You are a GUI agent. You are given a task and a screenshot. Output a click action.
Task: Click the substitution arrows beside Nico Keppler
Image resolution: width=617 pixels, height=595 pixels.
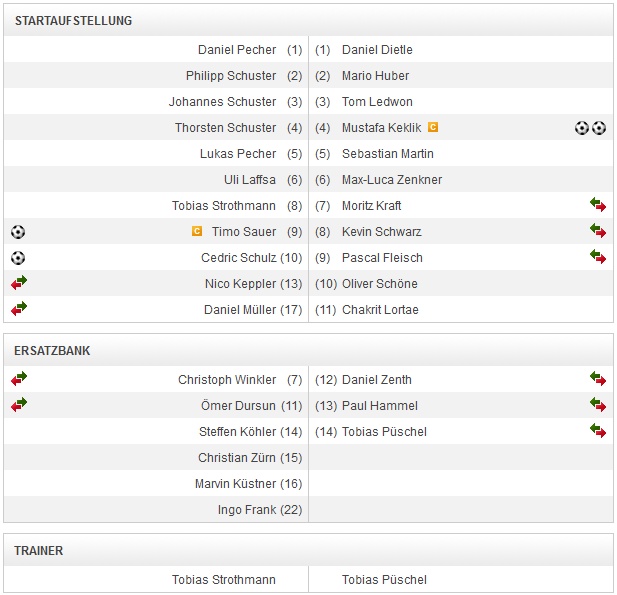[19, 284]
